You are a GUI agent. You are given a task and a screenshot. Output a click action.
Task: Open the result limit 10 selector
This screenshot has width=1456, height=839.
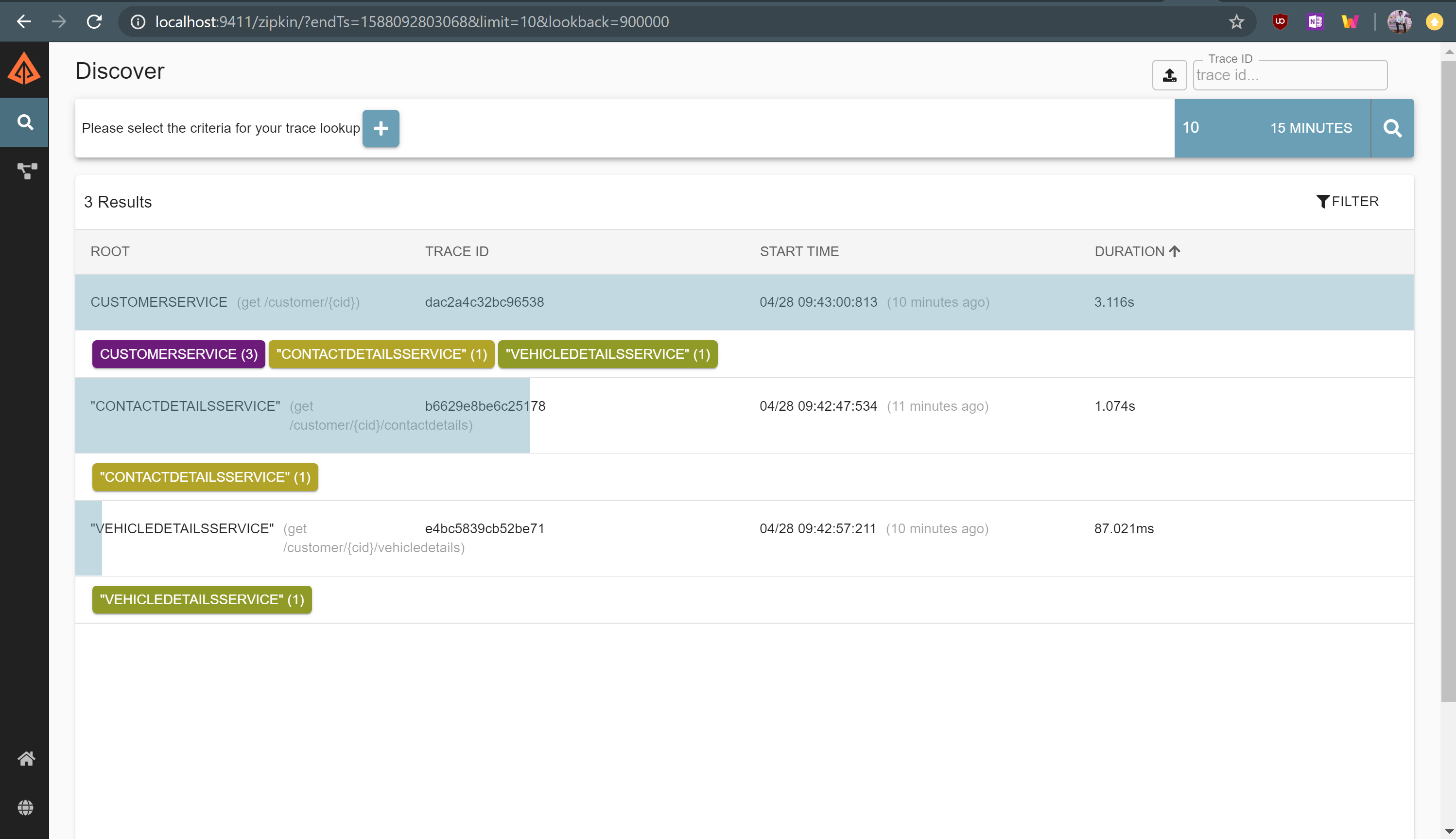[x=1191, y=128]
